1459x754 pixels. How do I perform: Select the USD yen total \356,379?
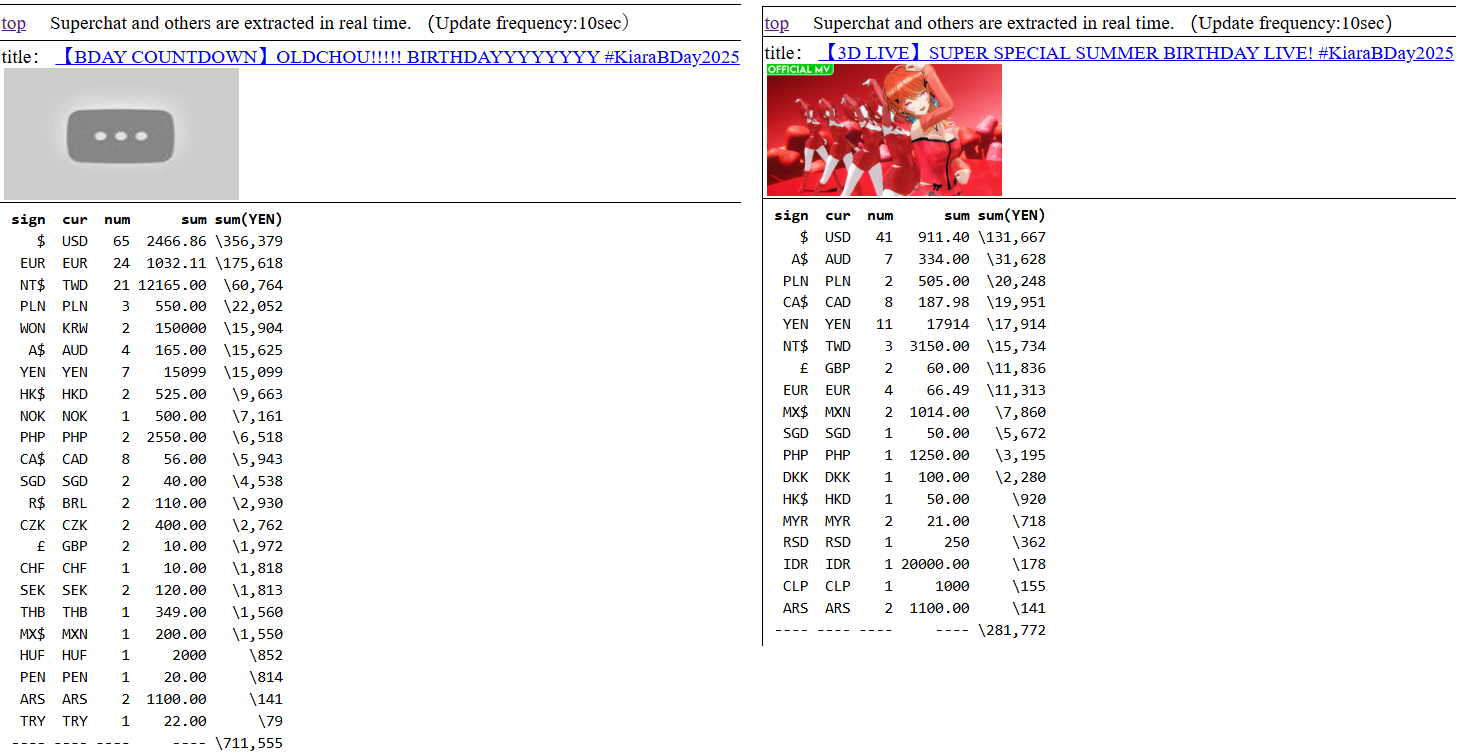(x=249, y=241)
